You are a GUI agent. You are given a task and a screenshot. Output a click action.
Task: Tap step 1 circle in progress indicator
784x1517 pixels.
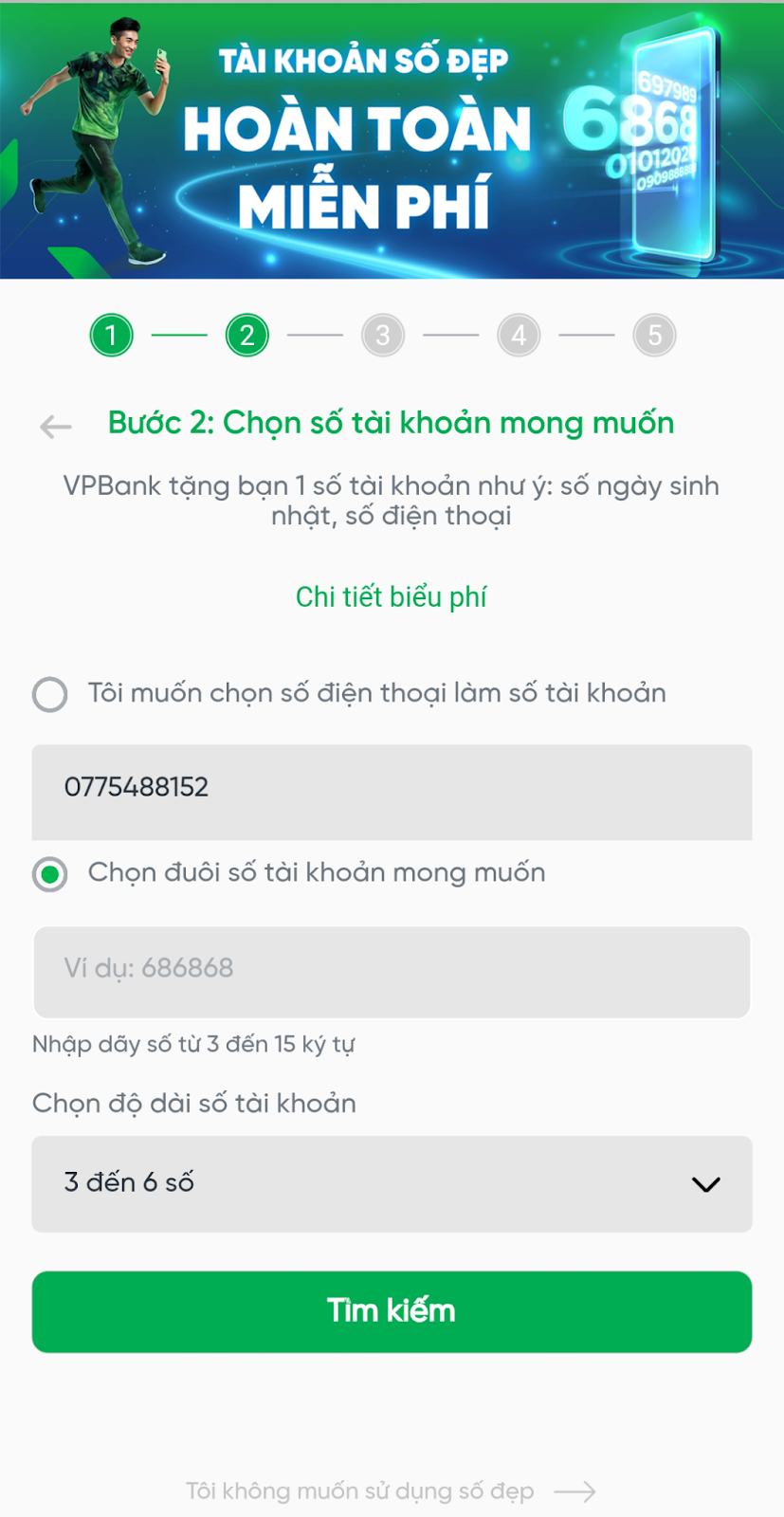point(112,335)
